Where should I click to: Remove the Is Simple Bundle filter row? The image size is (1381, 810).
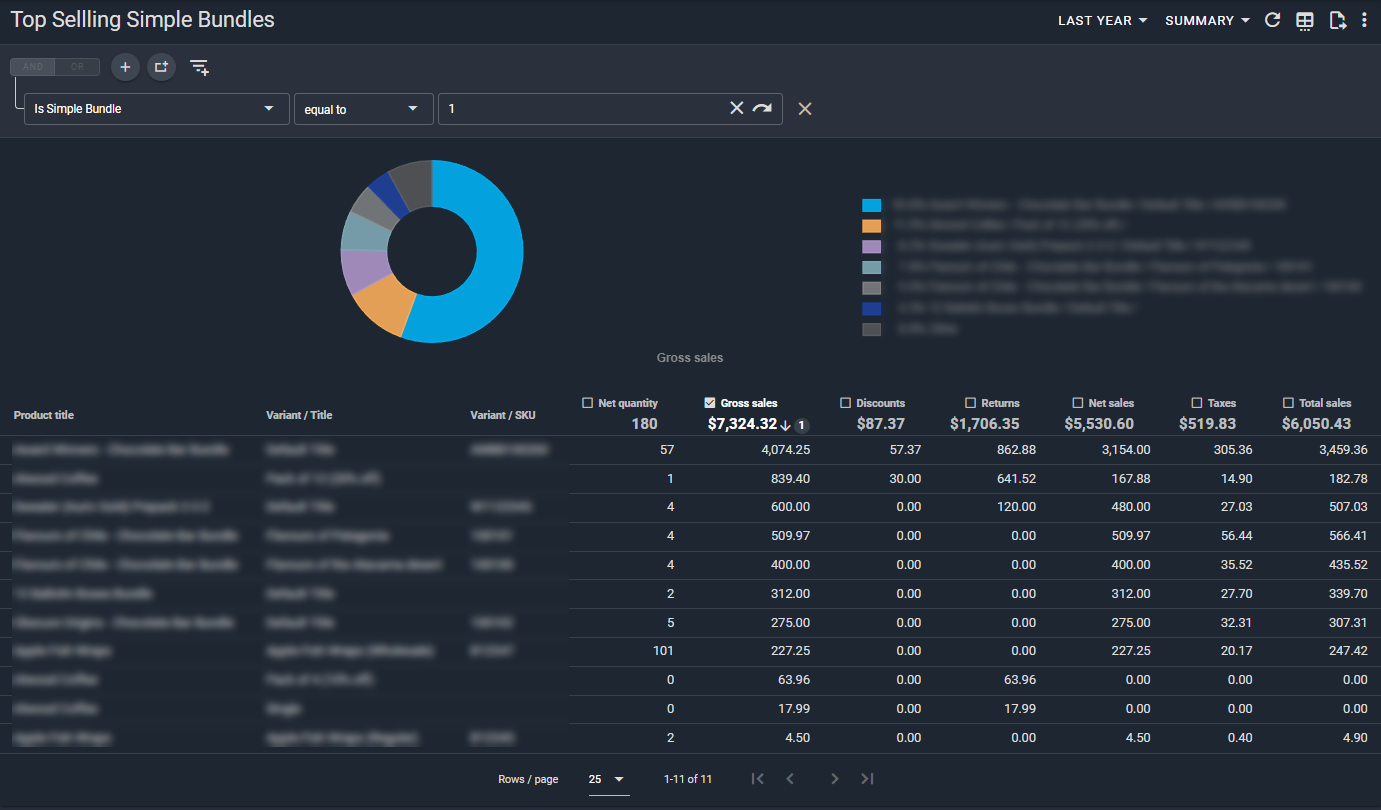pyautogui.click(x=805, y=109)
